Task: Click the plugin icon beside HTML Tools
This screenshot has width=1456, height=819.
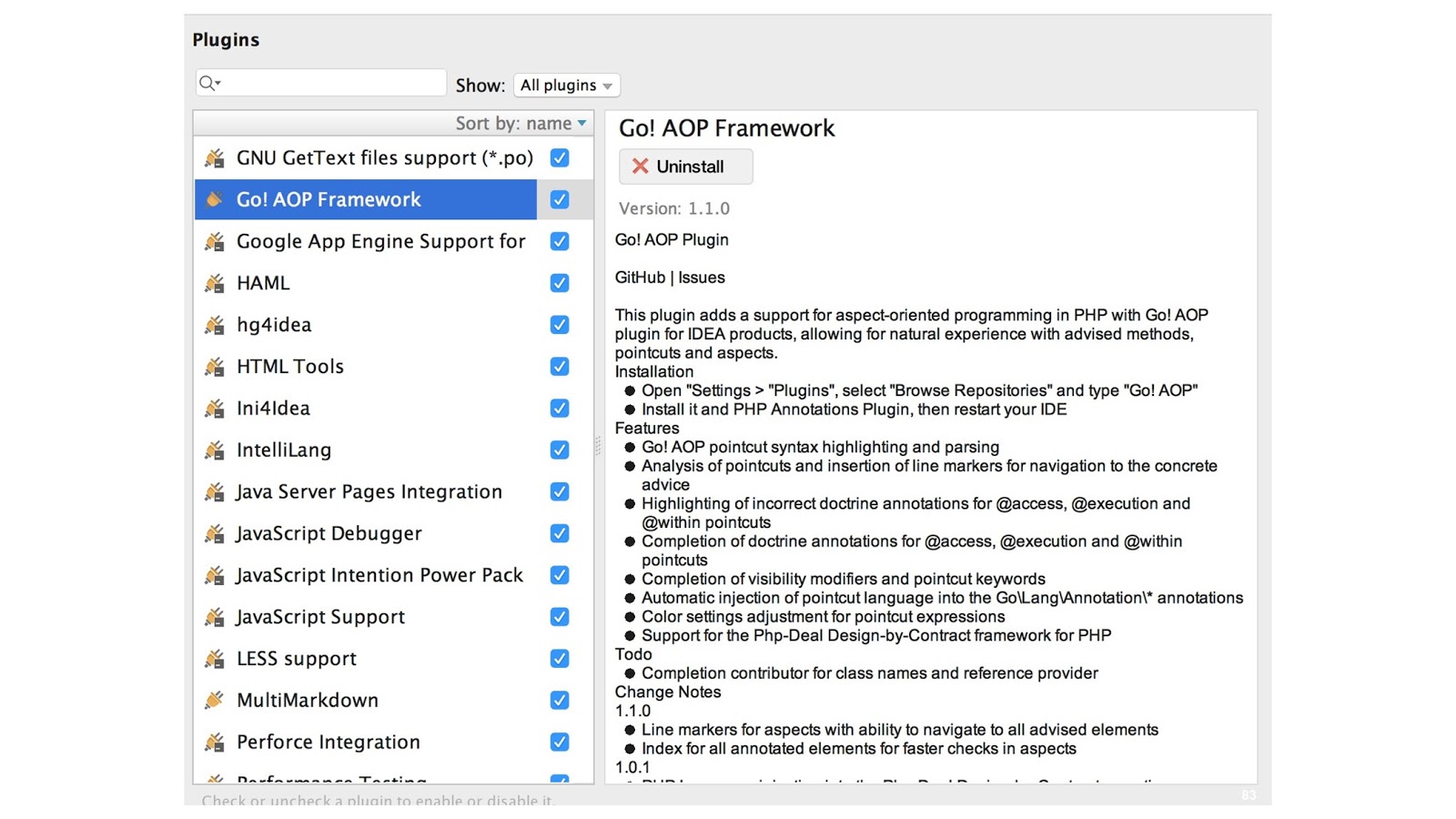Action: coord(215,367)
